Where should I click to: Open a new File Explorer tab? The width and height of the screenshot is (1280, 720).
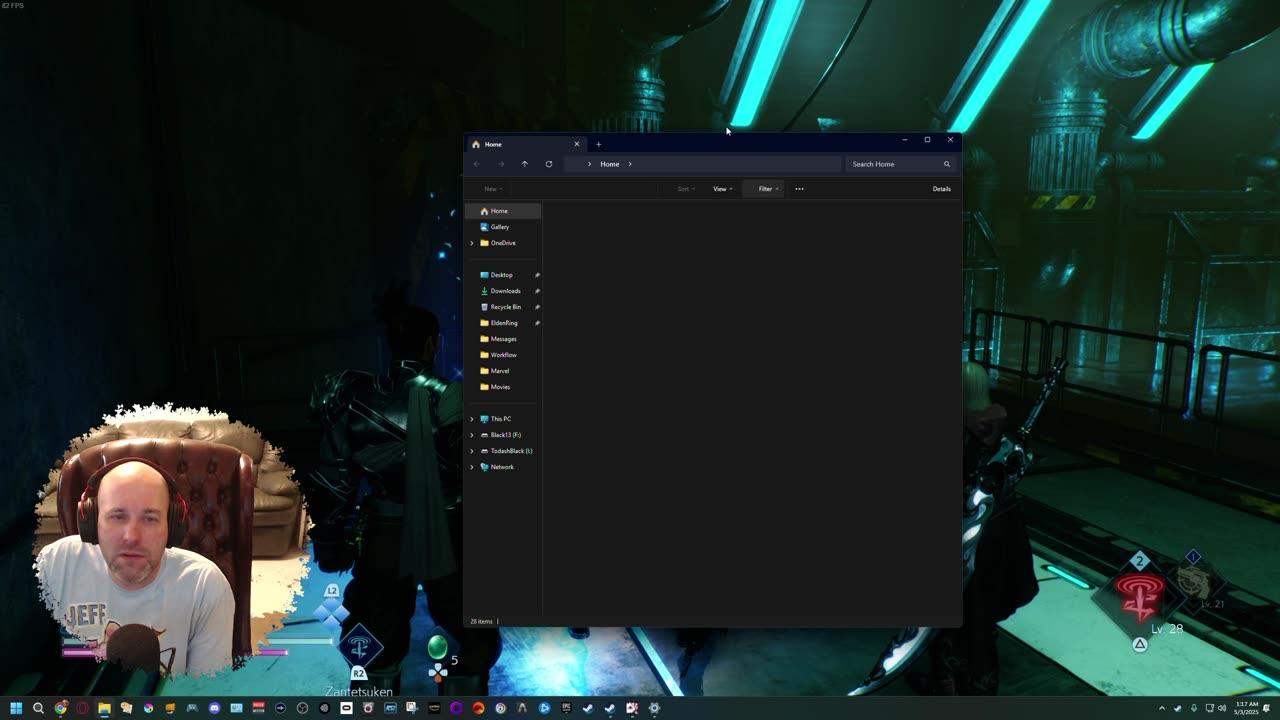(x=598, y=144)
